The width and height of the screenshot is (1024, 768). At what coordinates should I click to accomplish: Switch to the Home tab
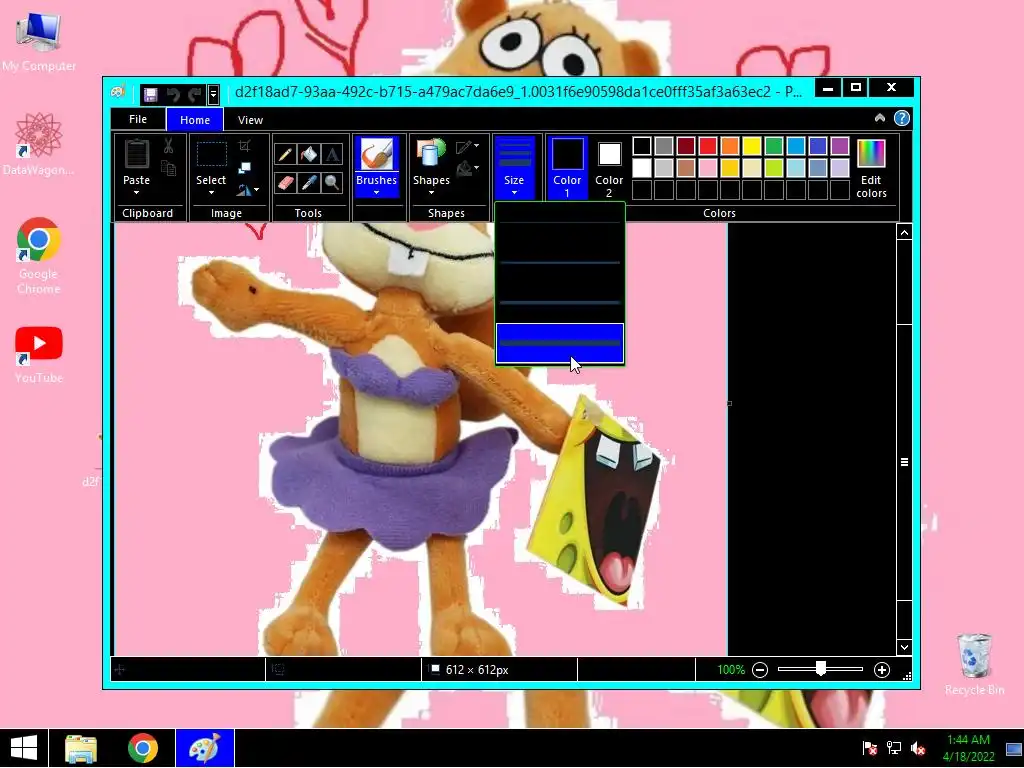(195, 120)
